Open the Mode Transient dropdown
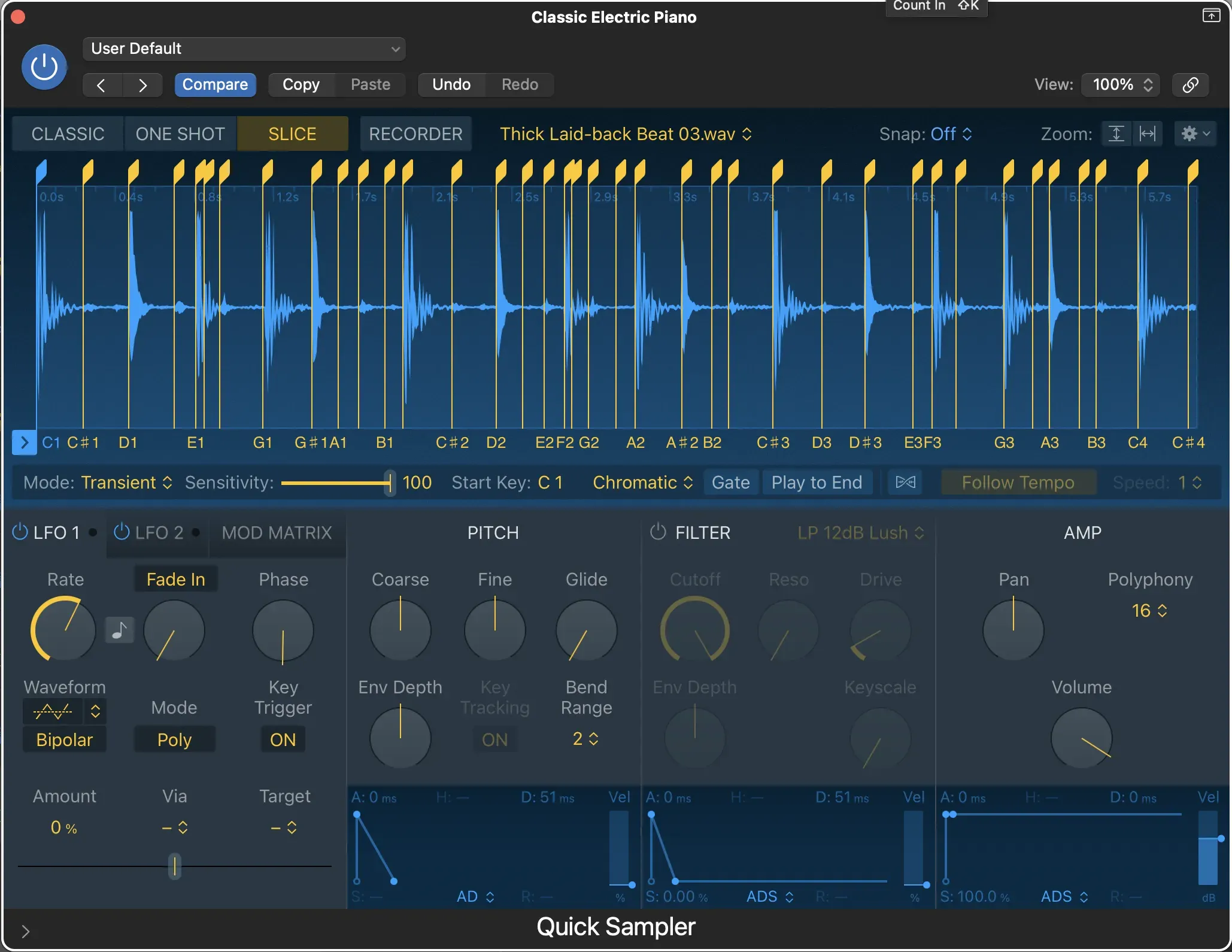1232x952 pixels. 127,482
